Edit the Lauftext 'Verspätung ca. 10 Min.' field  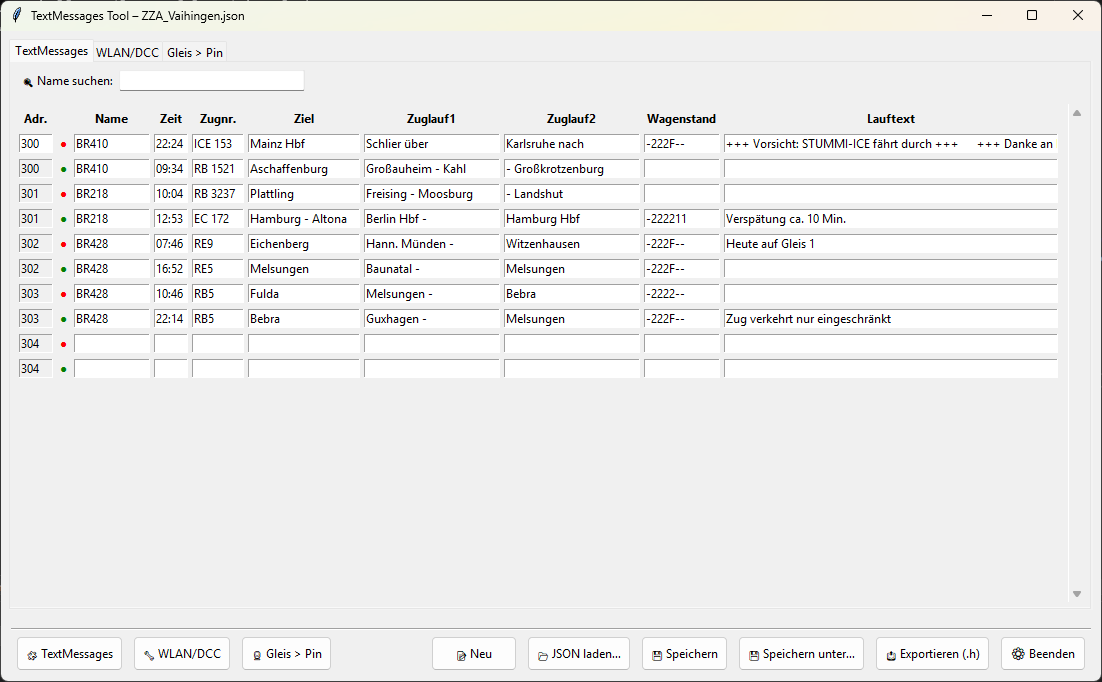tap(890, 219)
